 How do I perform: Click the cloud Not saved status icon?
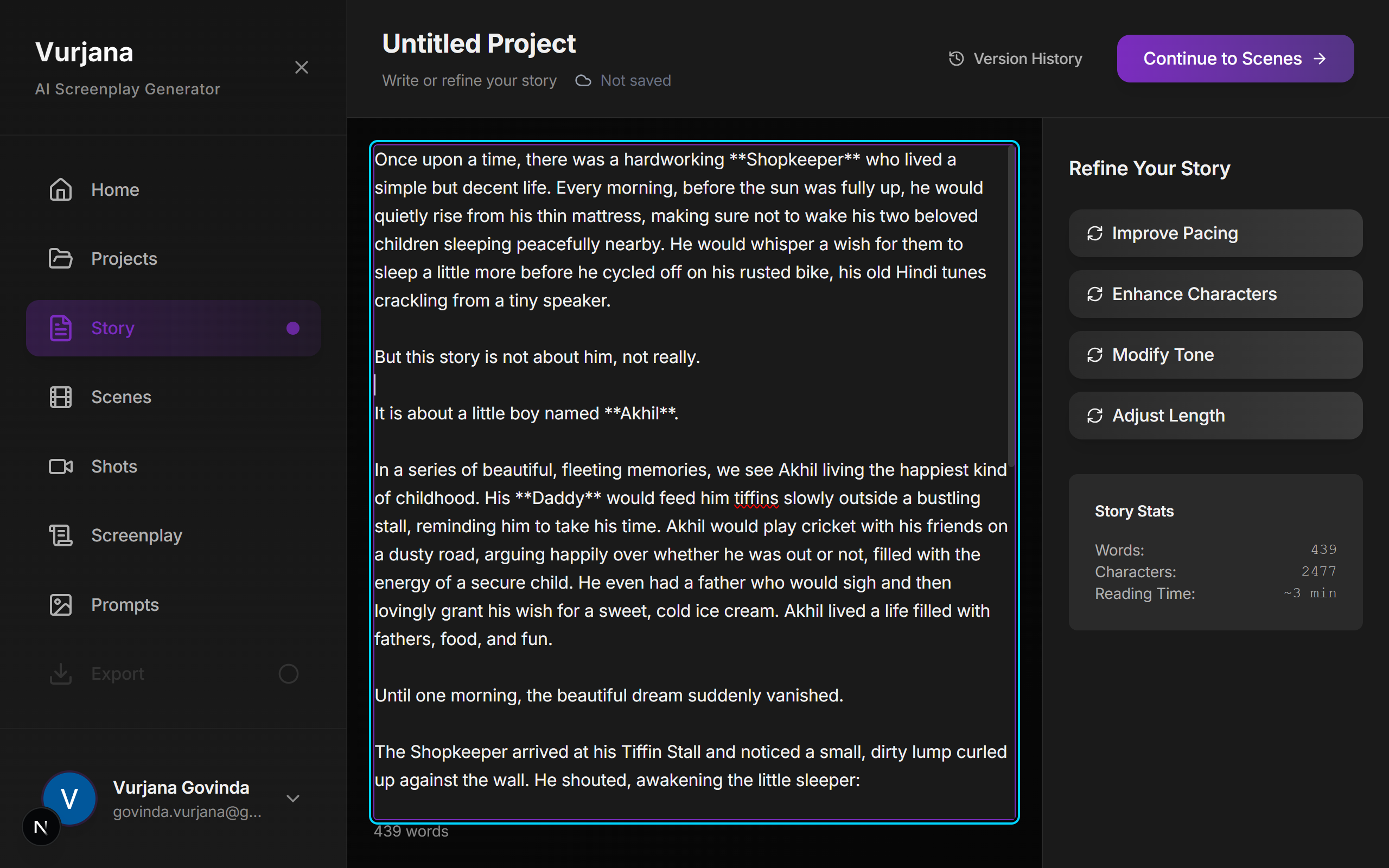pyautogui.click(x=583, y=80)
